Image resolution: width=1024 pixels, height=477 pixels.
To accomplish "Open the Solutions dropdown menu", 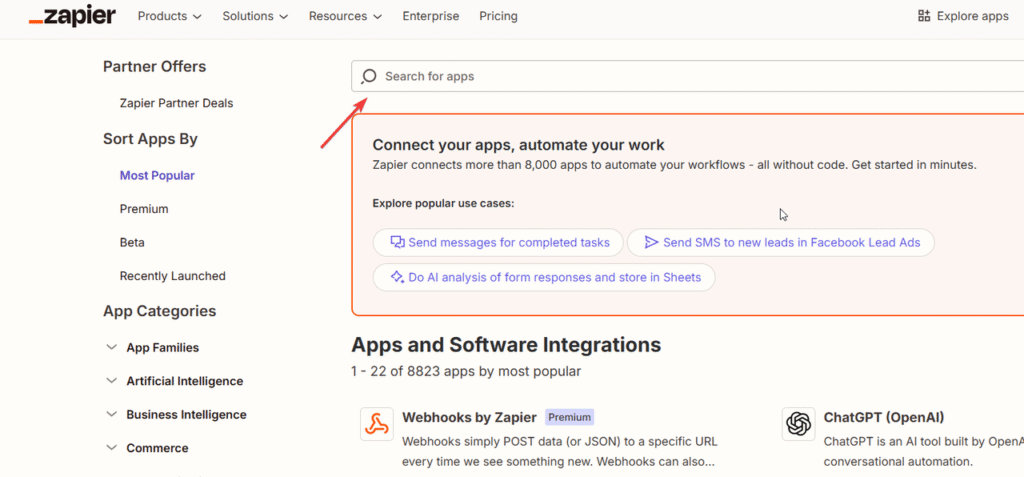I will pyautogui.click(x=255, y=16).
